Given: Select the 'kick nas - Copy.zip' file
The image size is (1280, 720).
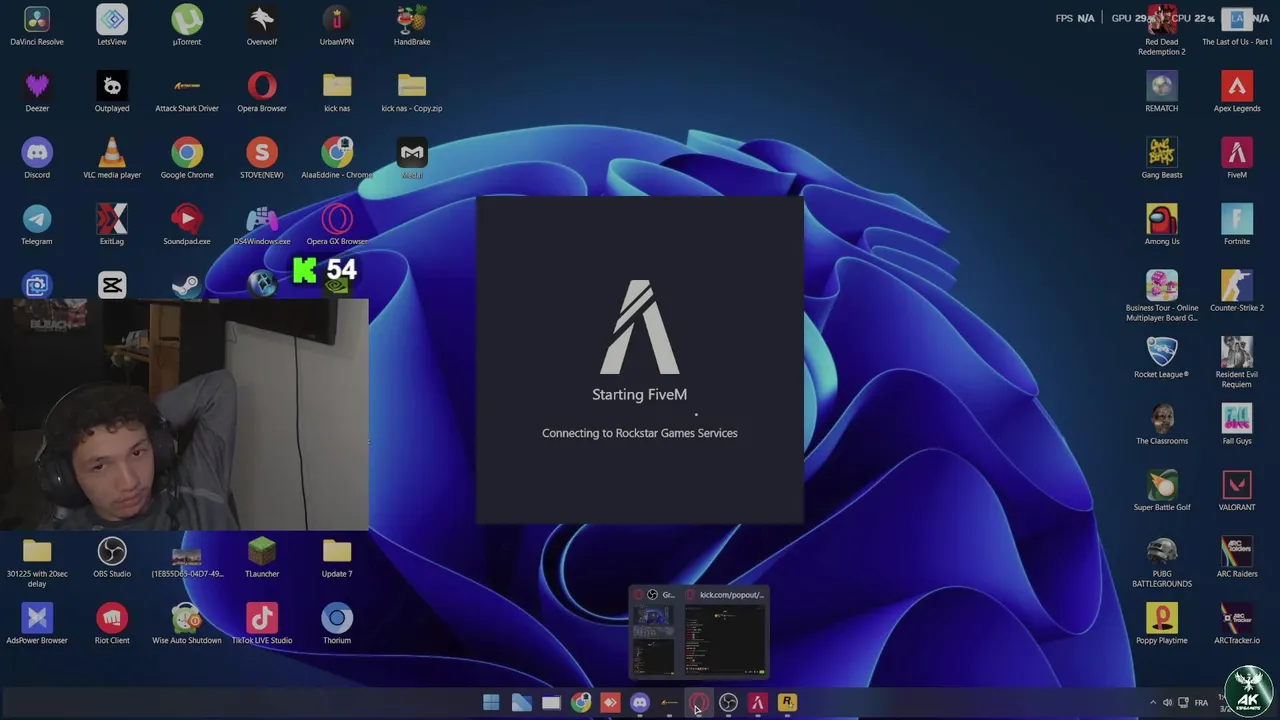Looking at the screenshot, I should pos(412,92).
